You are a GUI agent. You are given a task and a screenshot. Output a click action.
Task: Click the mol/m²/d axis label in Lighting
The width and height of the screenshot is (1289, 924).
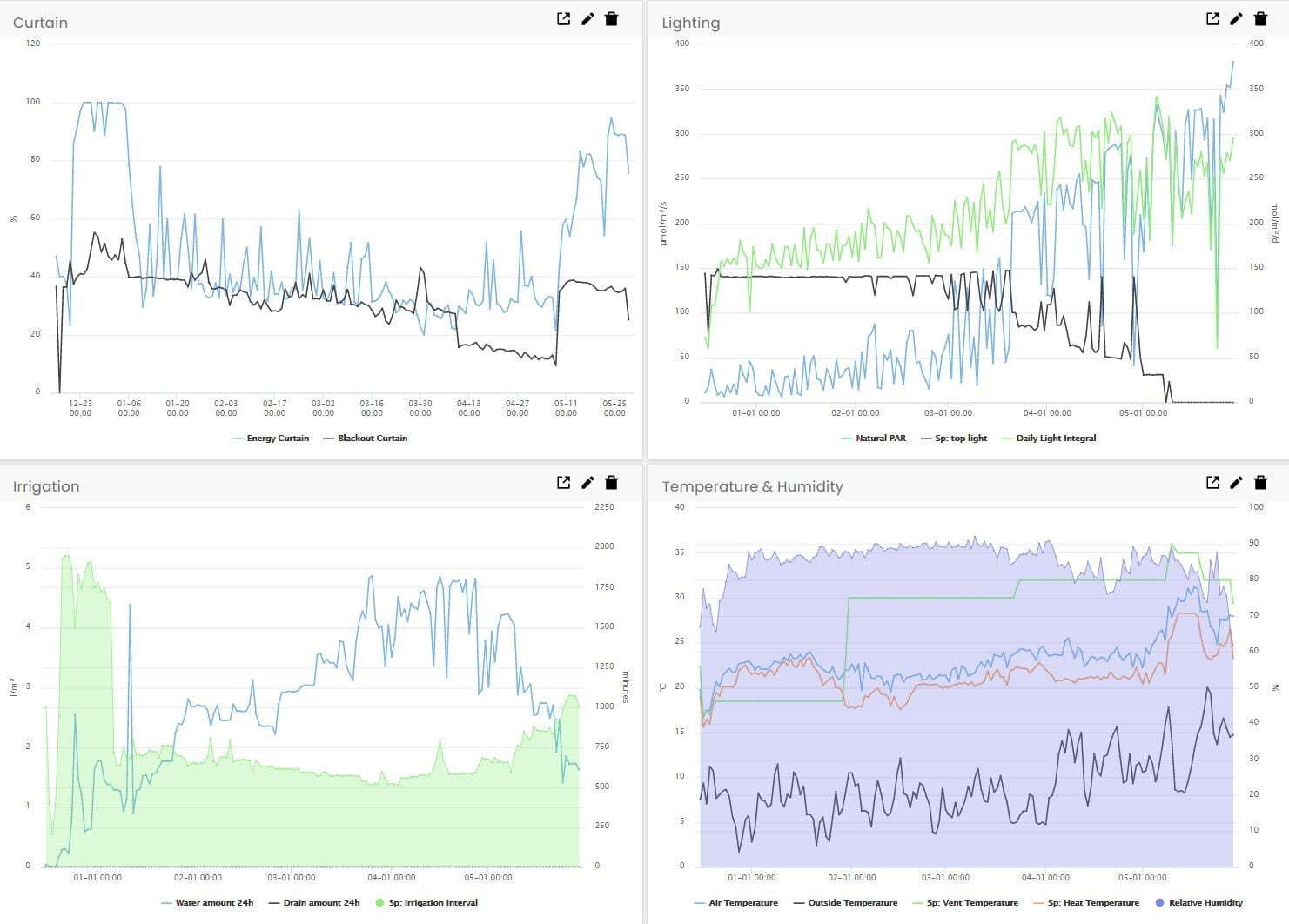point(1276,223)
